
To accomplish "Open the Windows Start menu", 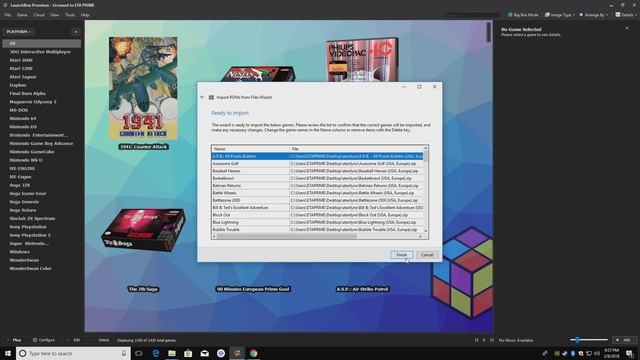I will (8, 353).
